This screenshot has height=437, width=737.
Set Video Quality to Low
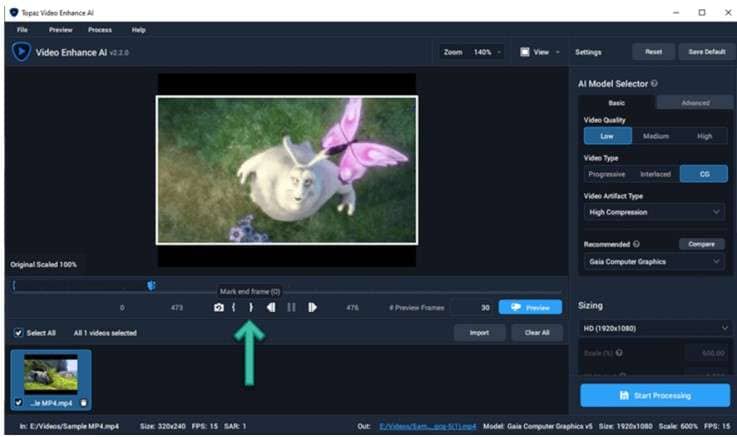point(608,136)
